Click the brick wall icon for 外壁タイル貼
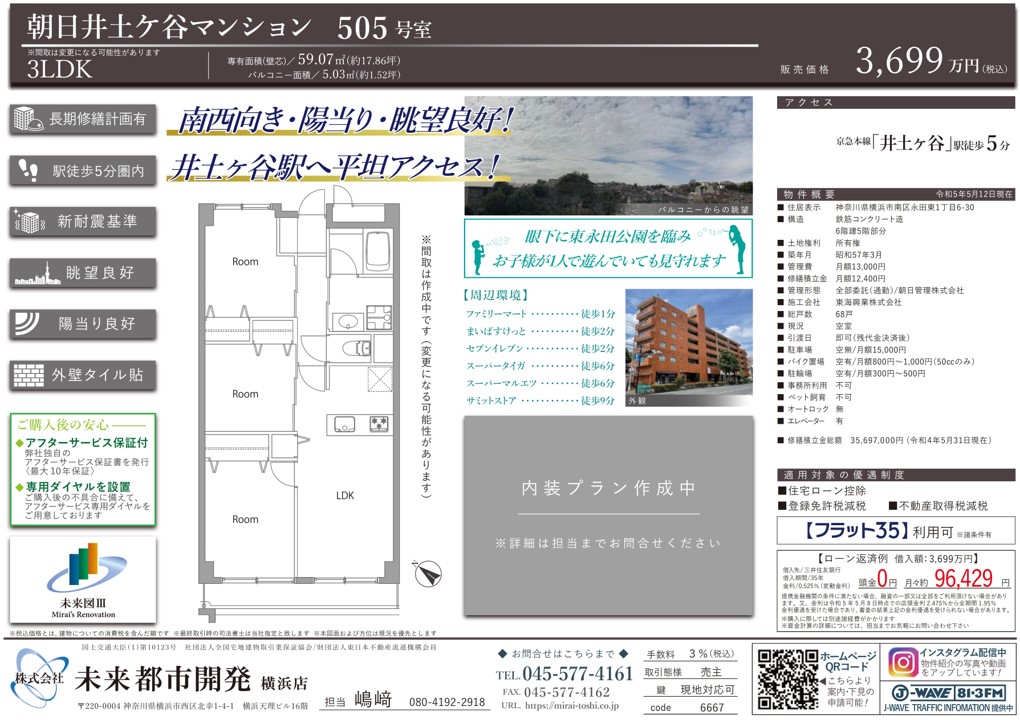 tap(27, 375)
